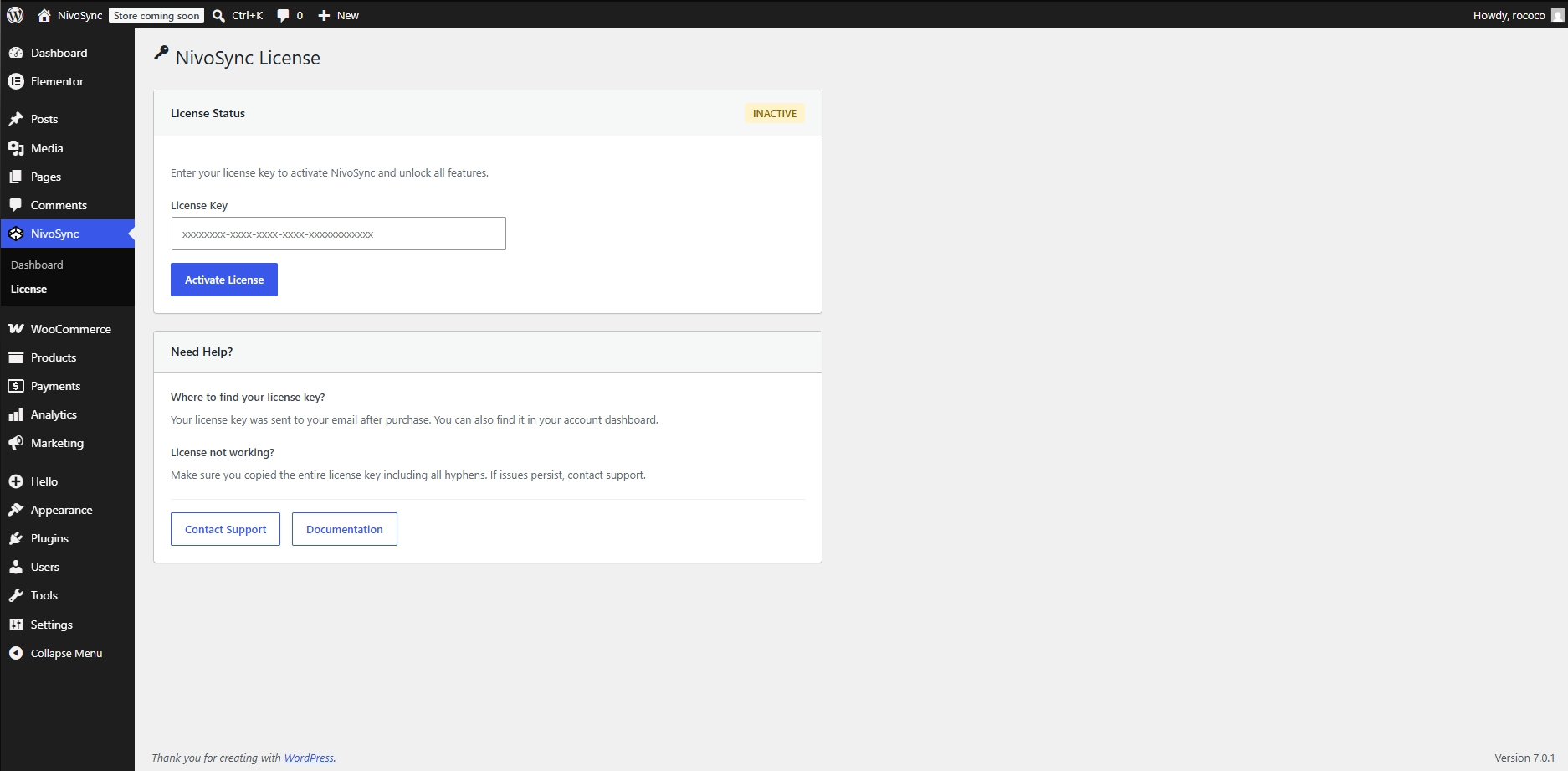Click the Store coming soon badge
The height and width of the screenshot is (771, 1568).
156,15
